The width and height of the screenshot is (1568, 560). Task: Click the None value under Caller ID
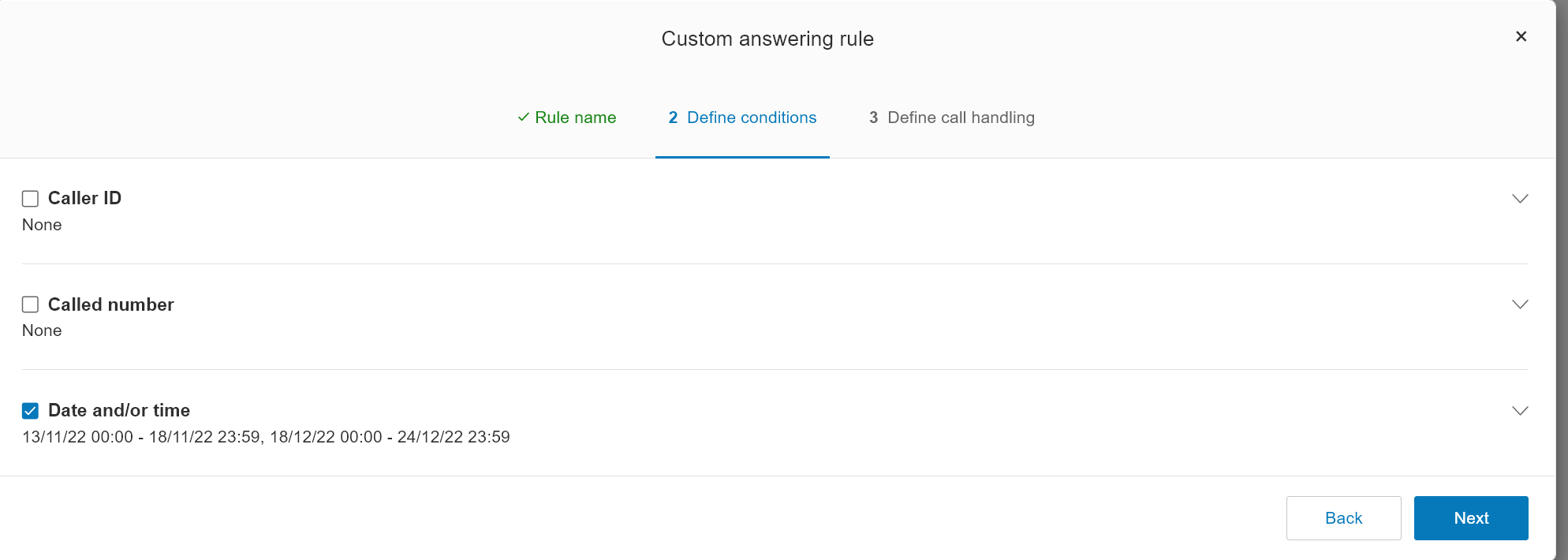42,225
